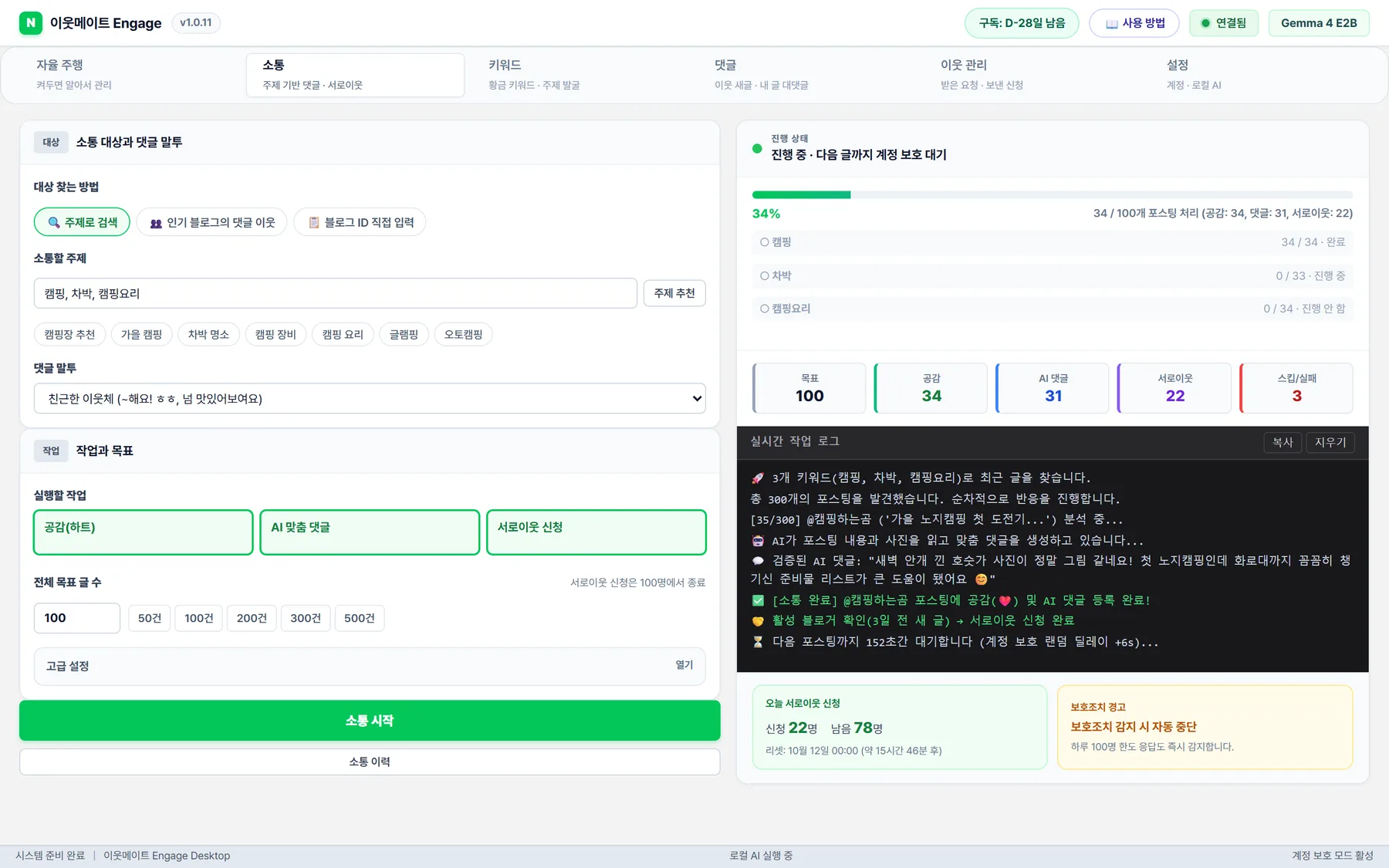
Task: Clear the log with 지우기
Action: tap(1330, 442)
